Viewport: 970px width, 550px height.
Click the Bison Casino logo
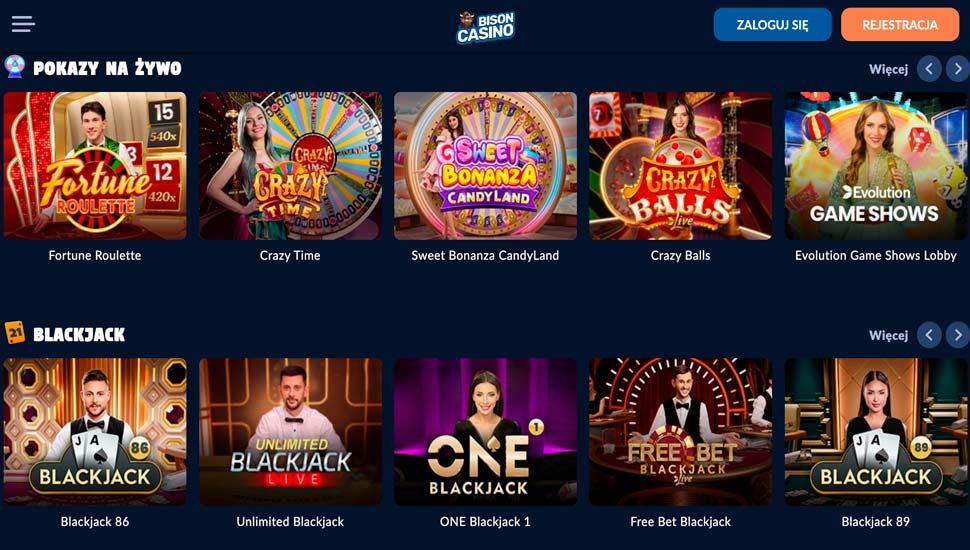[x=486, y=27]
